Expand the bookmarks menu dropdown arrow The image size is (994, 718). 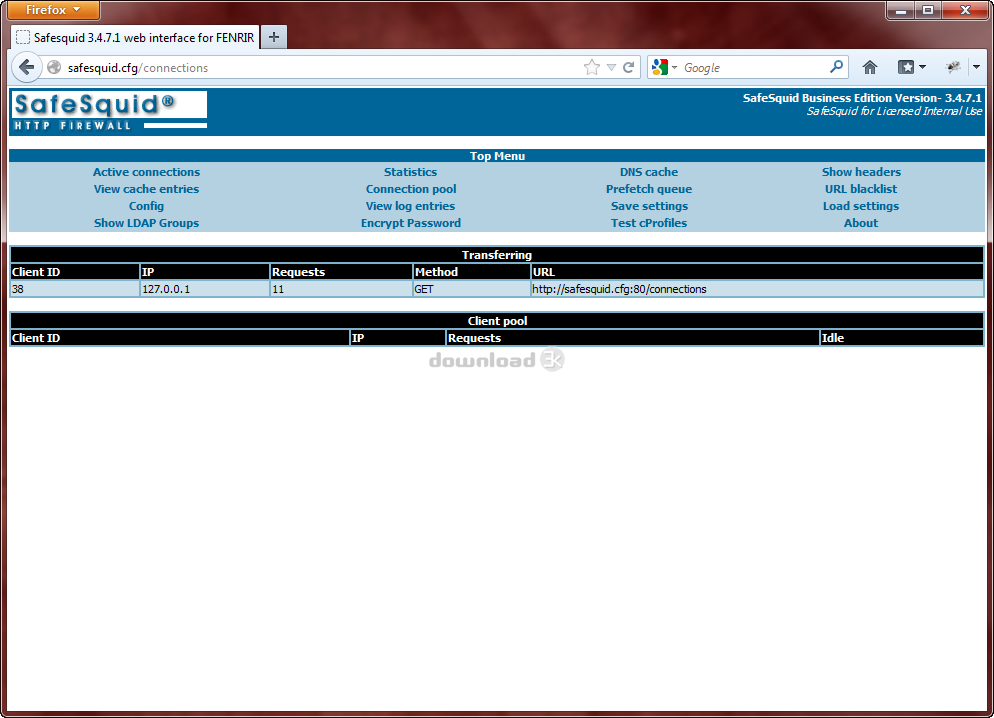click(x=922, y=67)
